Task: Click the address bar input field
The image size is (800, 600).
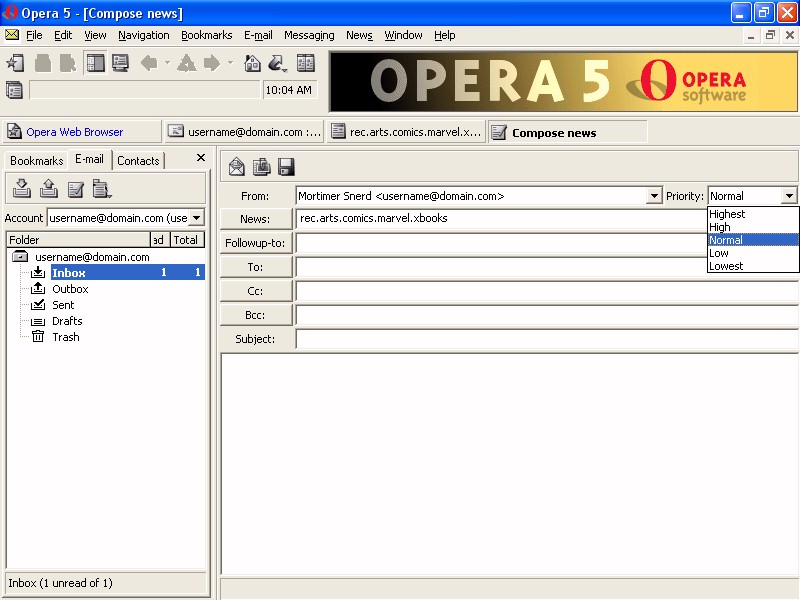Action: 145,90
